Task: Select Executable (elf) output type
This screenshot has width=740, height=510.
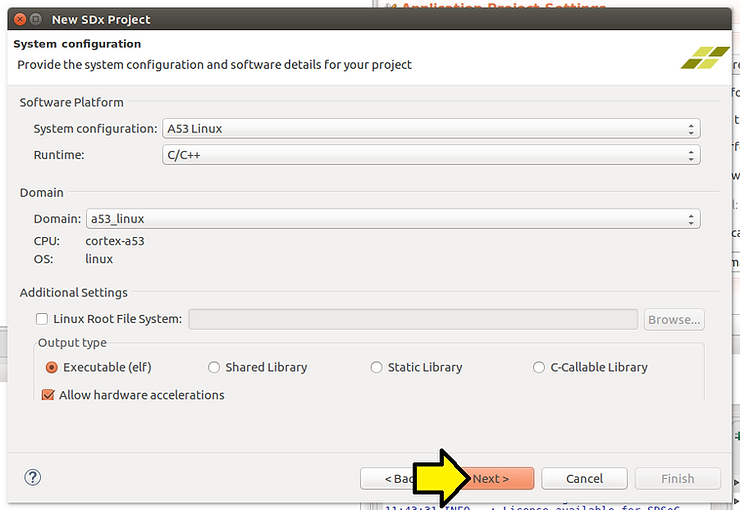Action: coord(51,367)
